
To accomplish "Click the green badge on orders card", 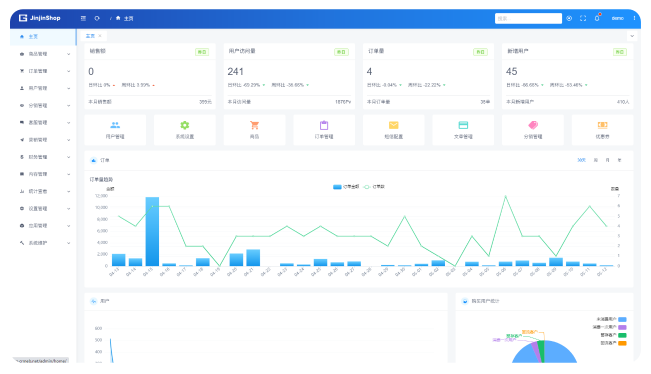I will (x=480, y=52).
